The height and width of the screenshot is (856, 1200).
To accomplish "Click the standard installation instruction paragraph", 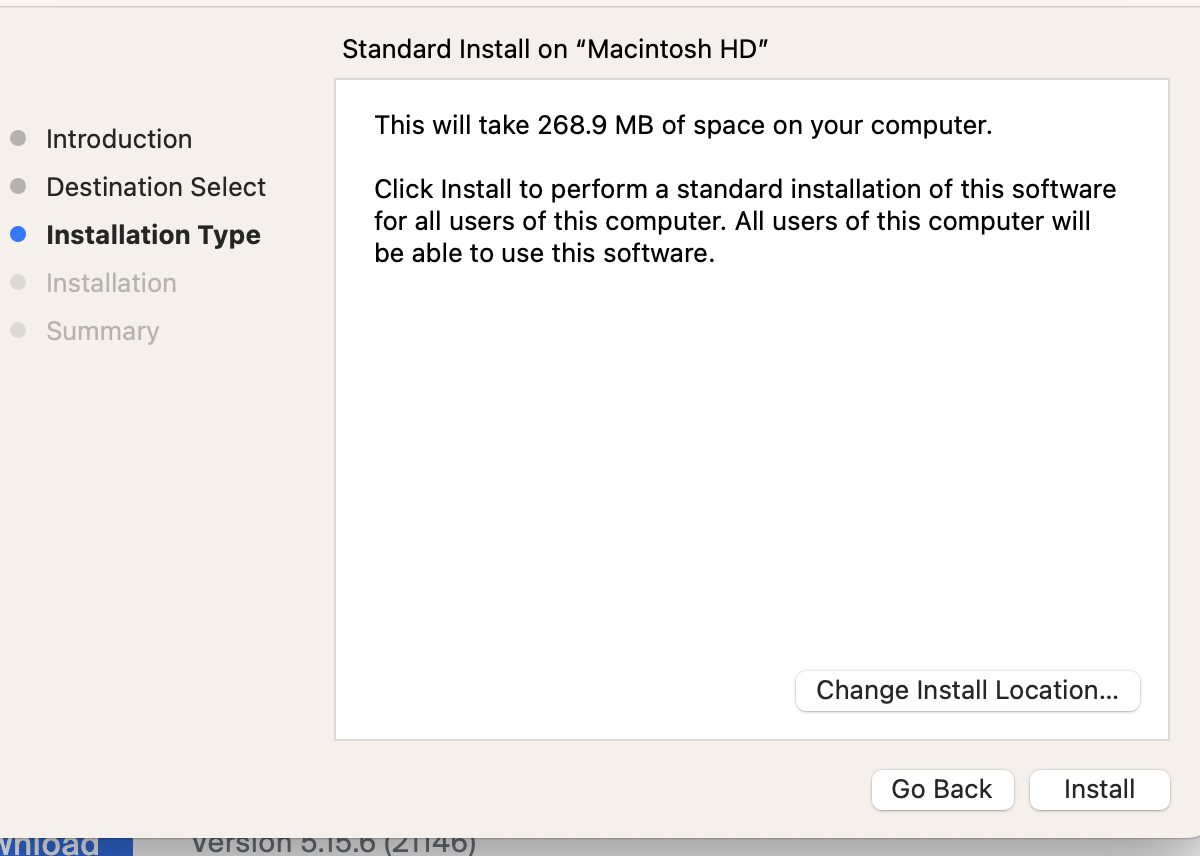I will 744,221.
